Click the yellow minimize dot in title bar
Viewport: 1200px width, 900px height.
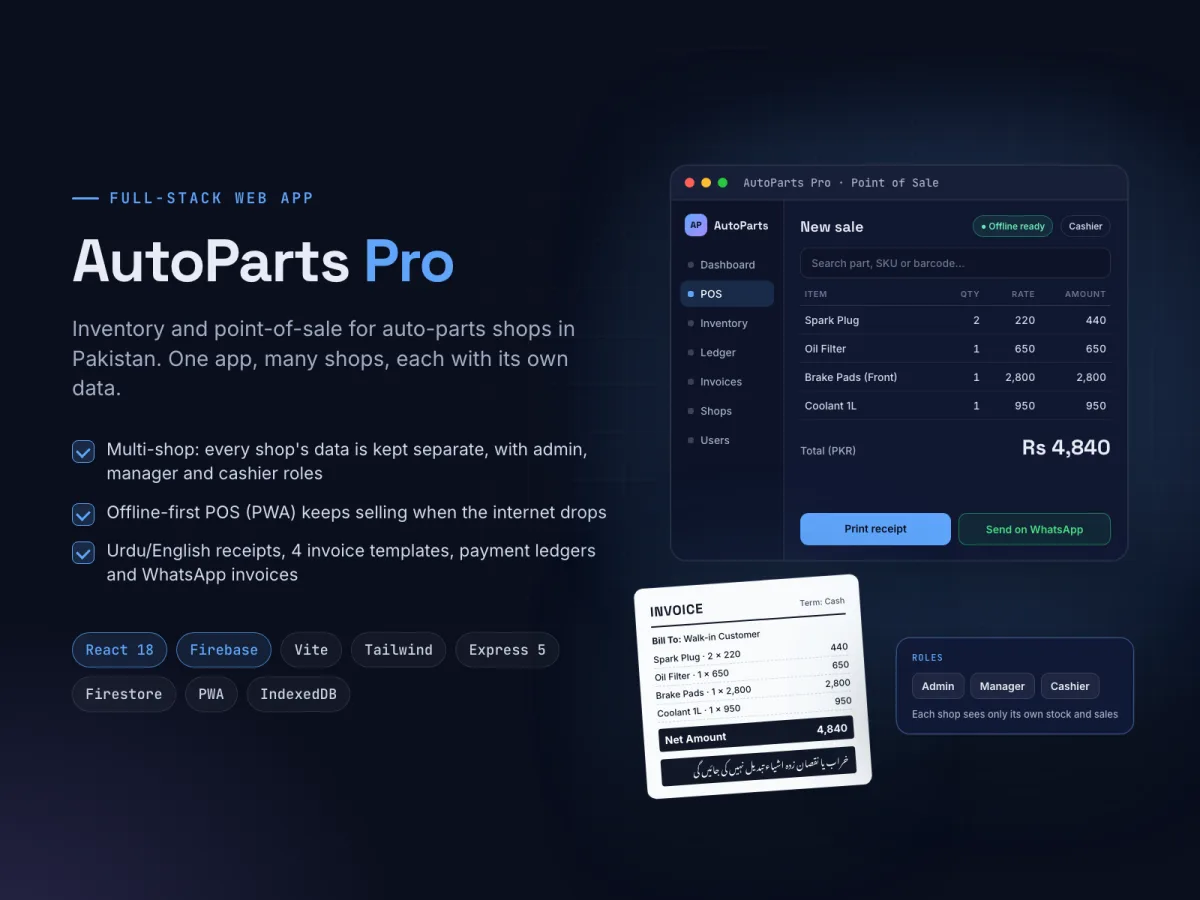706,183
